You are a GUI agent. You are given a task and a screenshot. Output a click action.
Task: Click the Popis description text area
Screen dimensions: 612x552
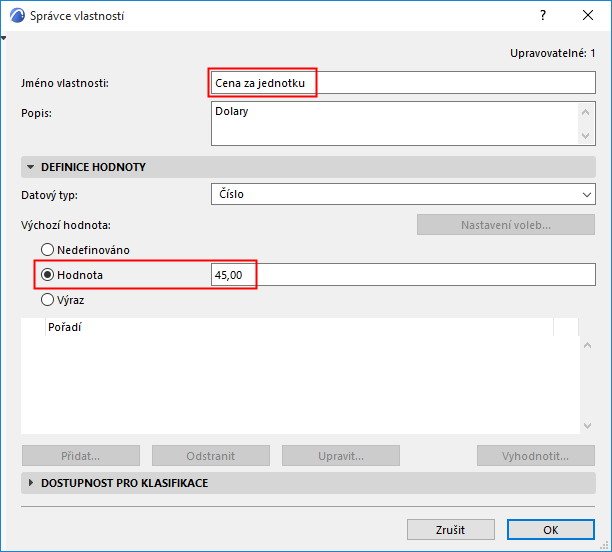390,124
